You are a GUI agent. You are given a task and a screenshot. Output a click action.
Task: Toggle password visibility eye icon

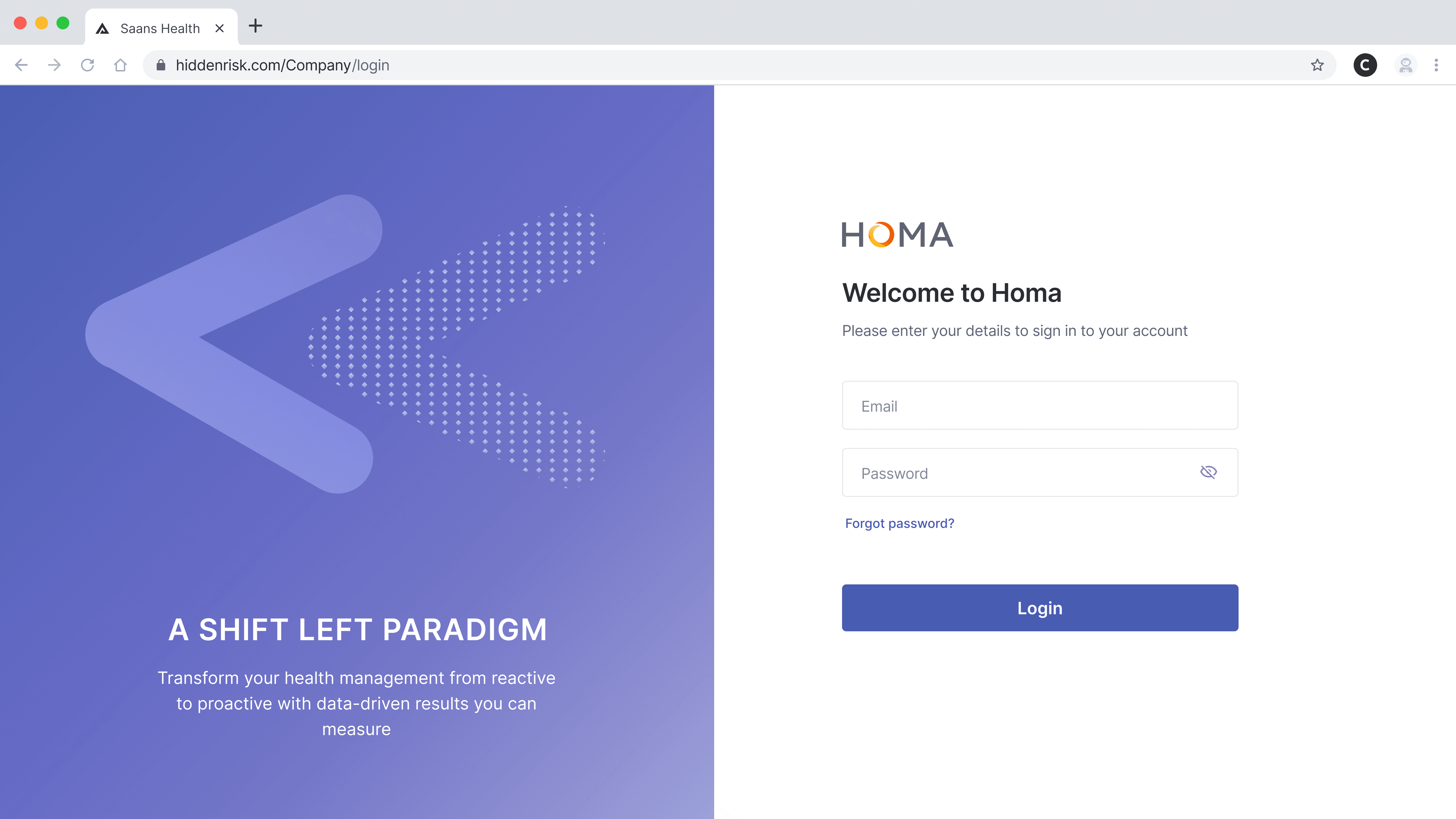pyautogui.click(x=1208, y=472)
